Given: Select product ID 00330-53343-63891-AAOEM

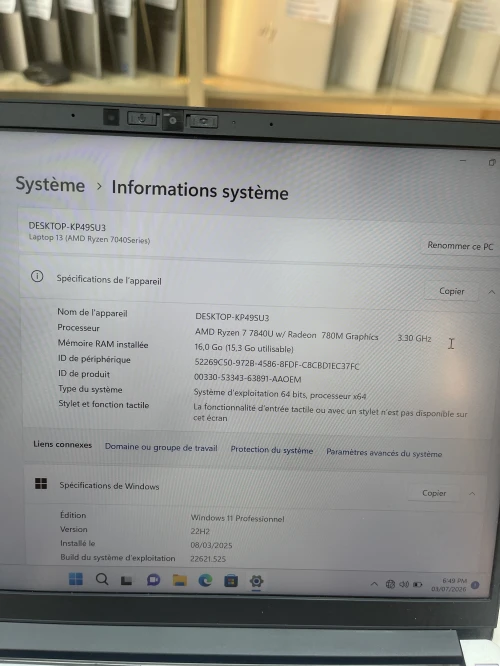Looking at the screenshot, I should [x=248, y=378].
